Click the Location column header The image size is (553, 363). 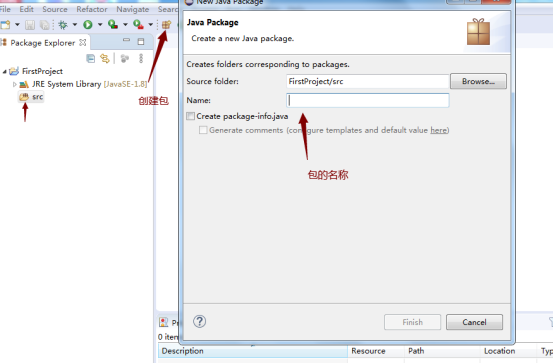(508, 351)
